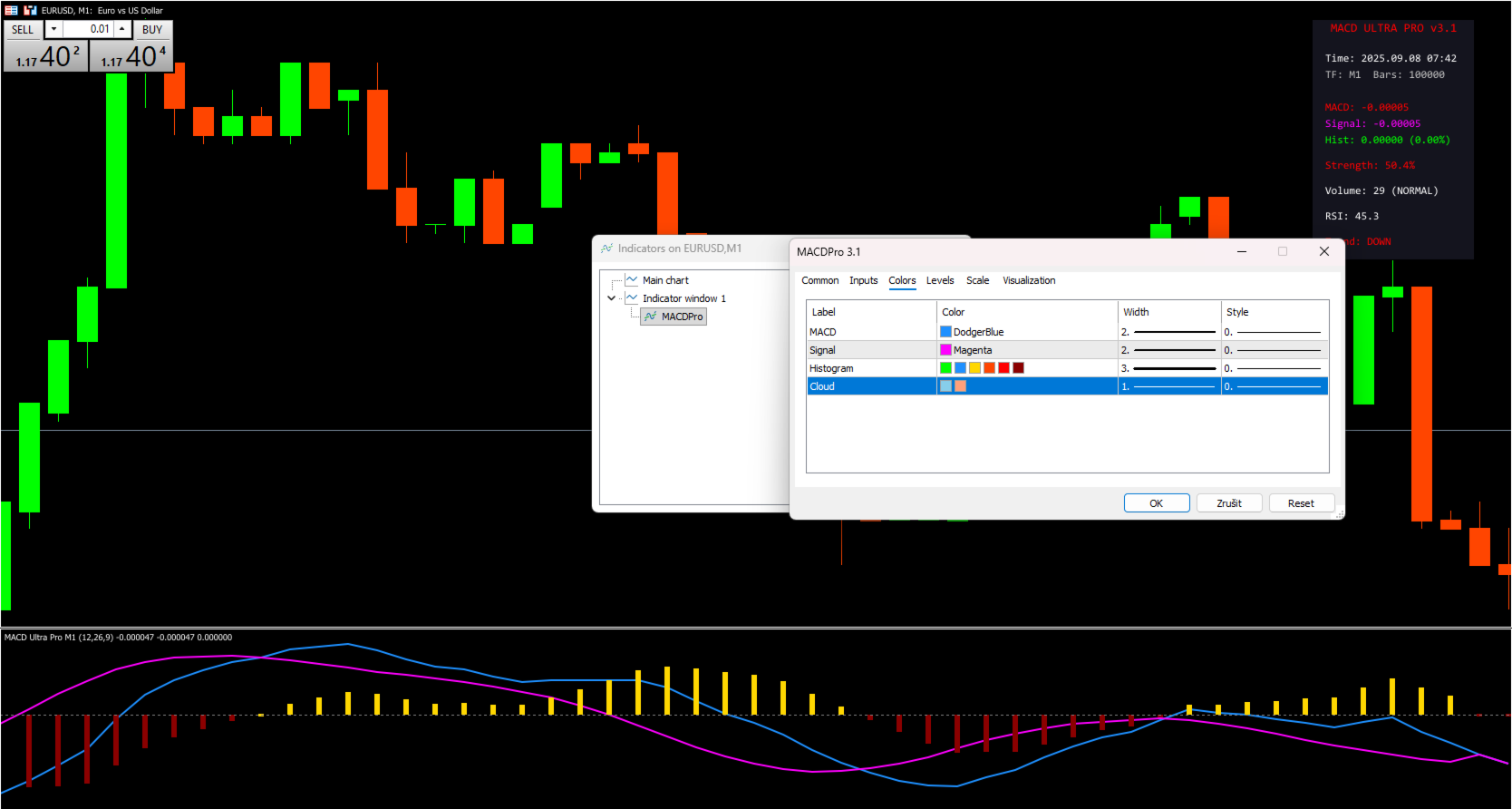The height and width of the screenshot is (809, 1512).
Task: Click the Strength: 50.4% readout
Action: 1370,165
